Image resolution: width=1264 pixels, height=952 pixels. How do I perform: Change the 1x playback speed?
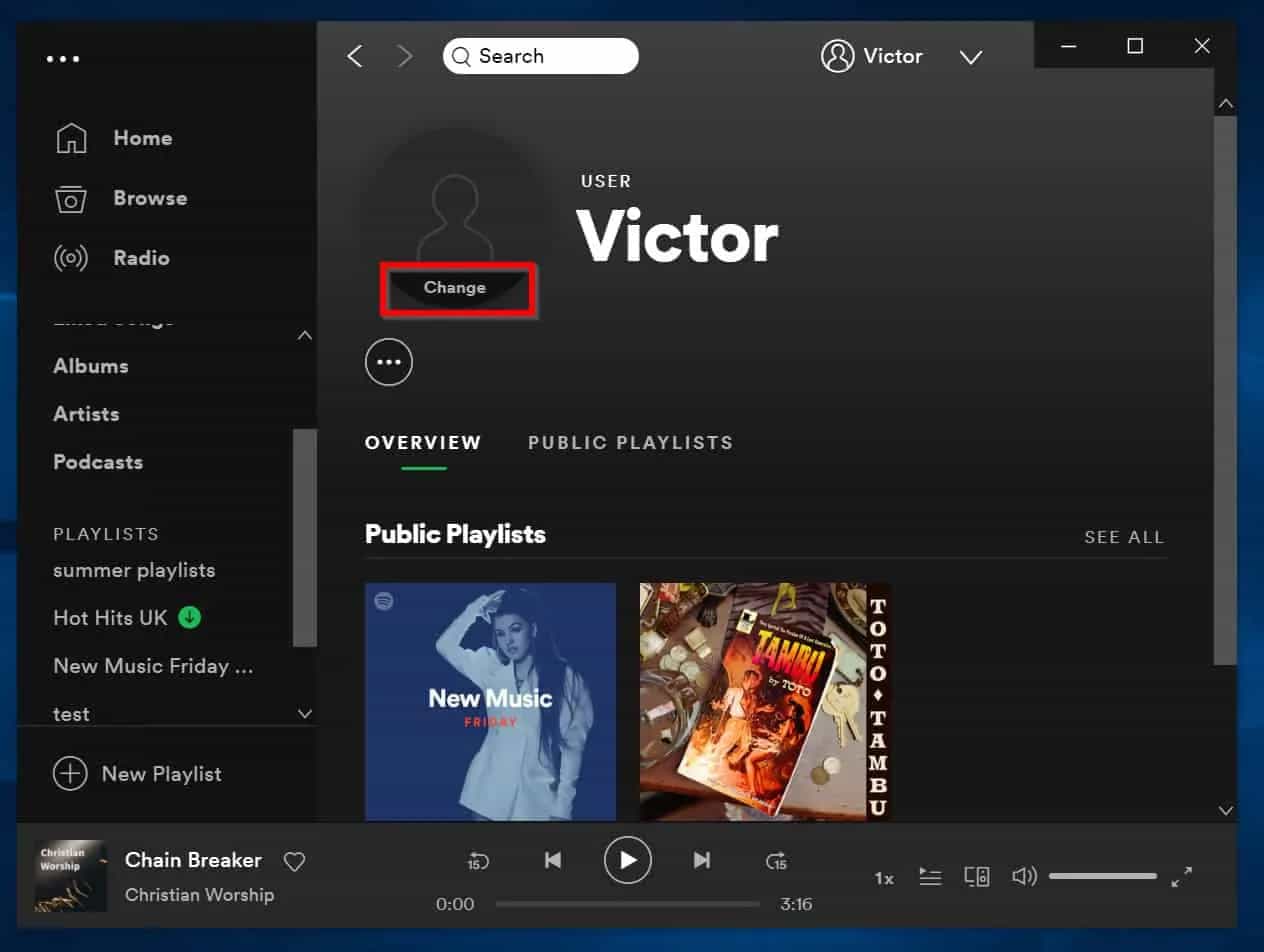coord(884,878)
